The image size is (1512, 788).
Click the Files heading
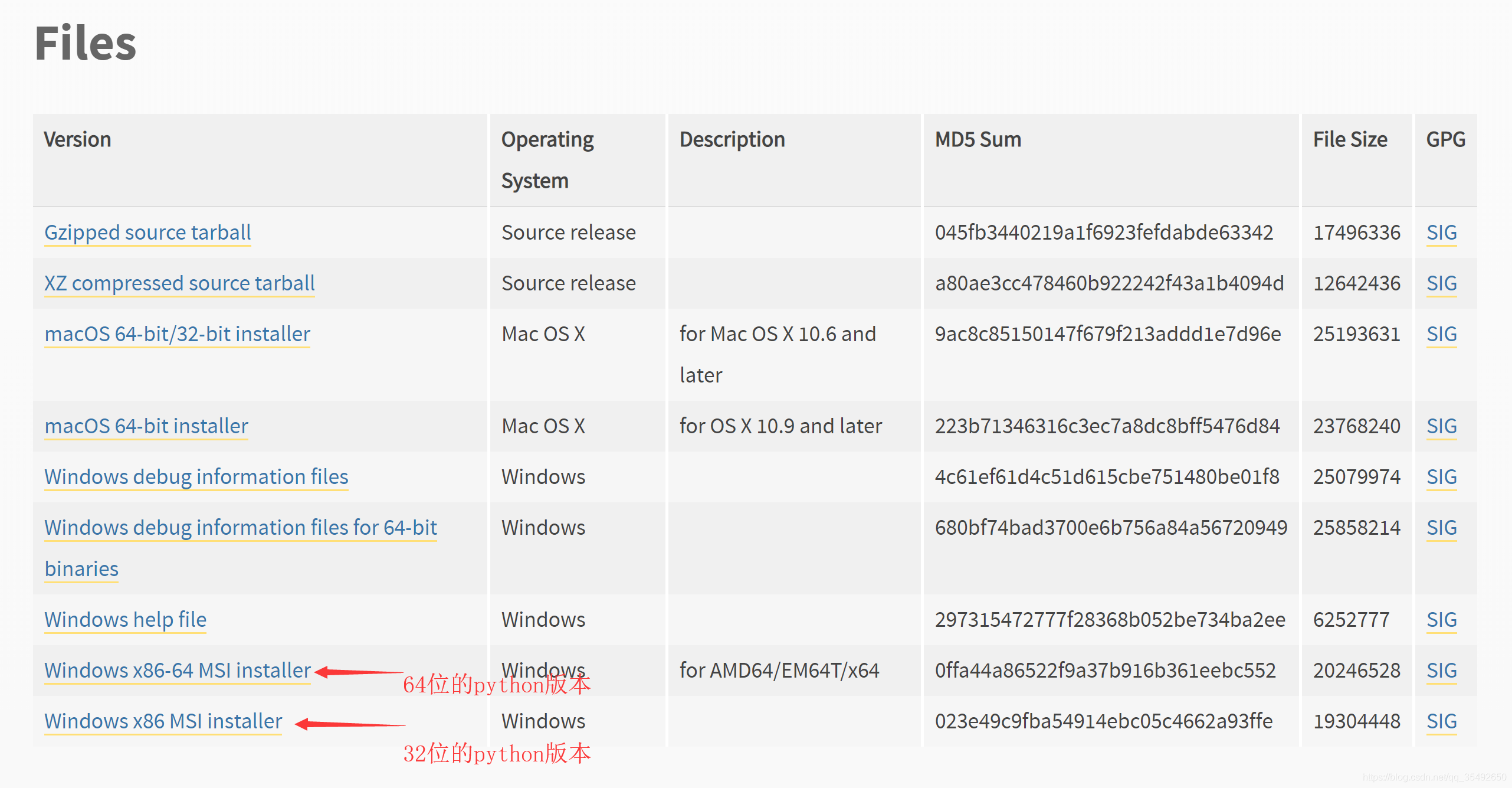pyautogui.click(x=86, y=43)
